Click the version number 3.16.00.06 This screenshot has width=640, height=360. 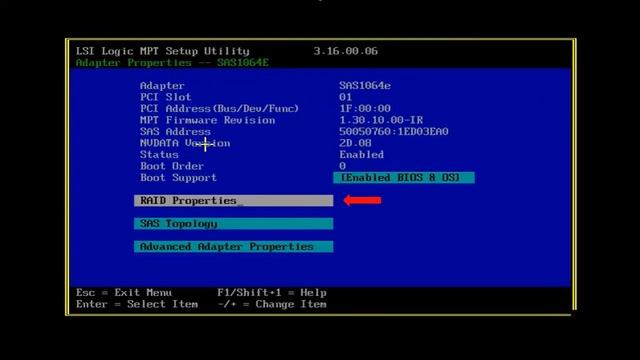tap(345, 51)
